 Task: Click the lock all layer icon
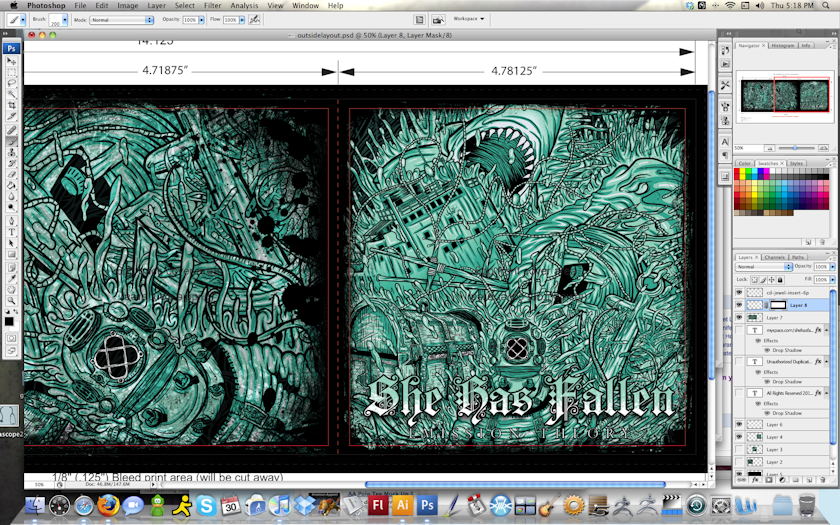pyautogui.click(x=779, y=280)
